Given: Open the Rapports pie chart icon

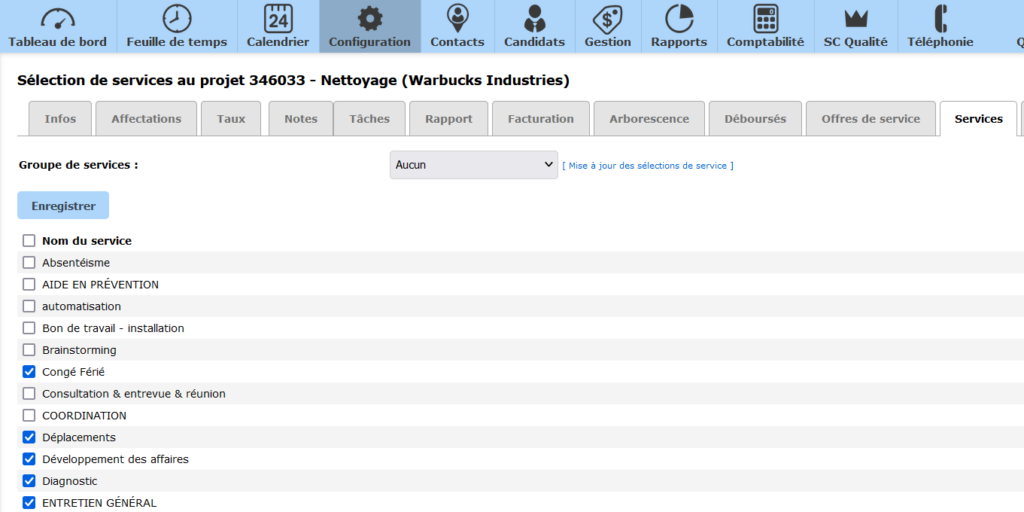Looking at the screenshot, I should (x=679, y=18).
